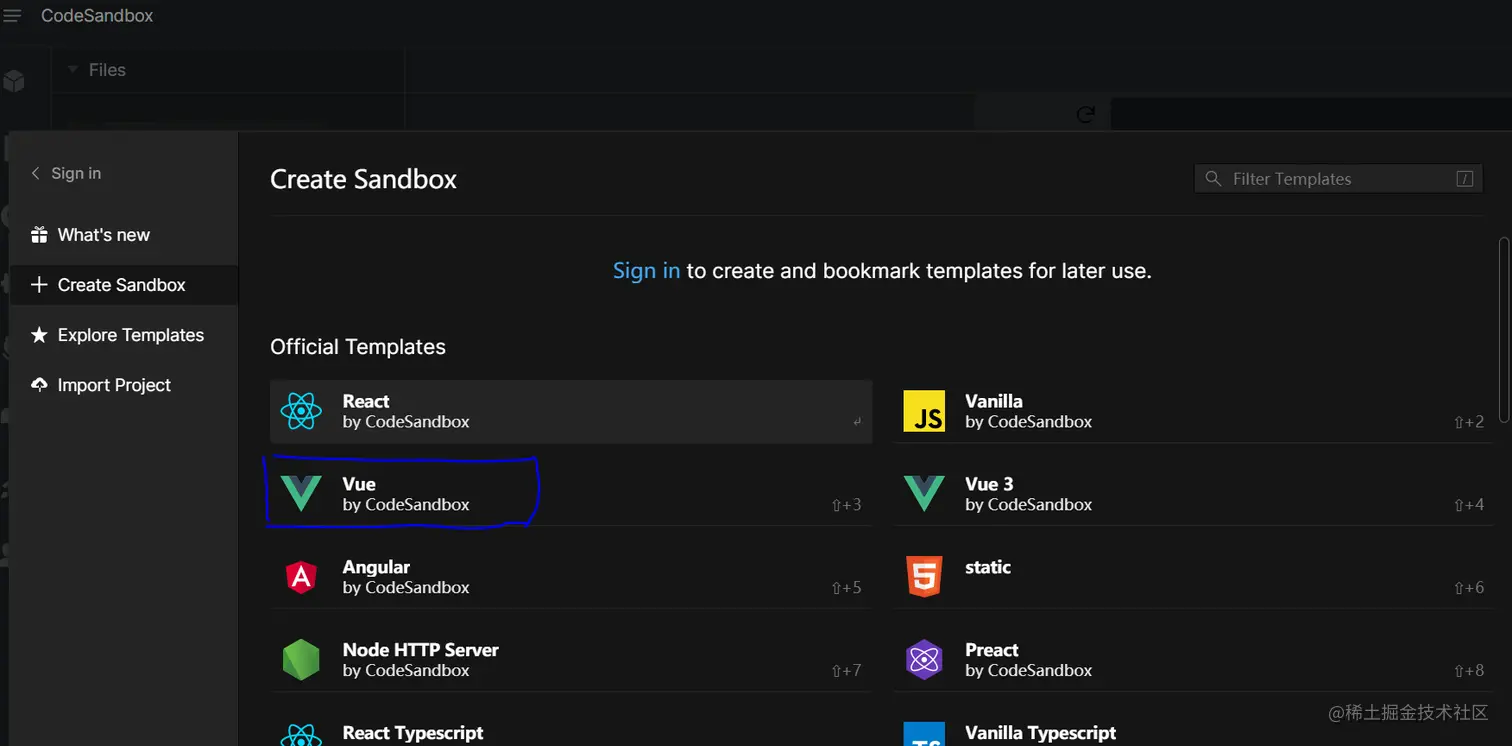Click the purple Preact logo icon
This screenshot has height=746, width=1512.
923,660
